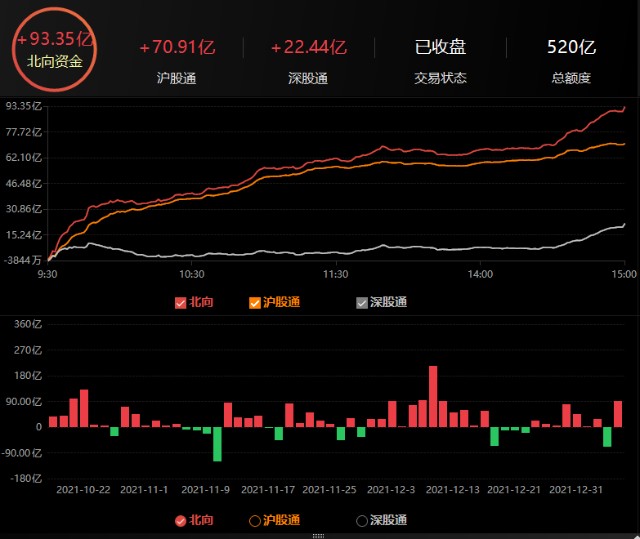The image size is (640, 539).
Task: Click the tallest red bar near 2021-12-13
Action: tap(433, 396)
